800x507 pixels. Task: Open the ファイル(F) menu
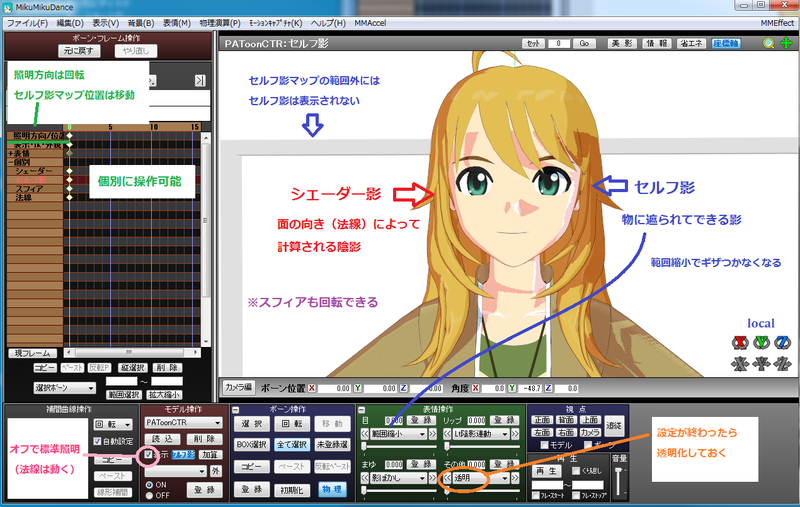tap(27, 23)
